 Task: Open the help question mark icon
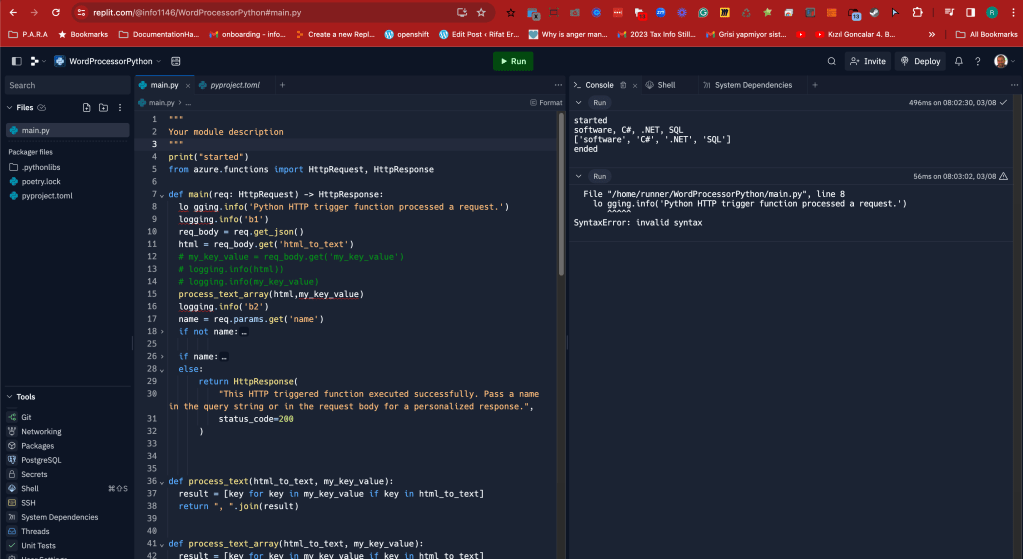pyautogui.click(x=977, y=61)
